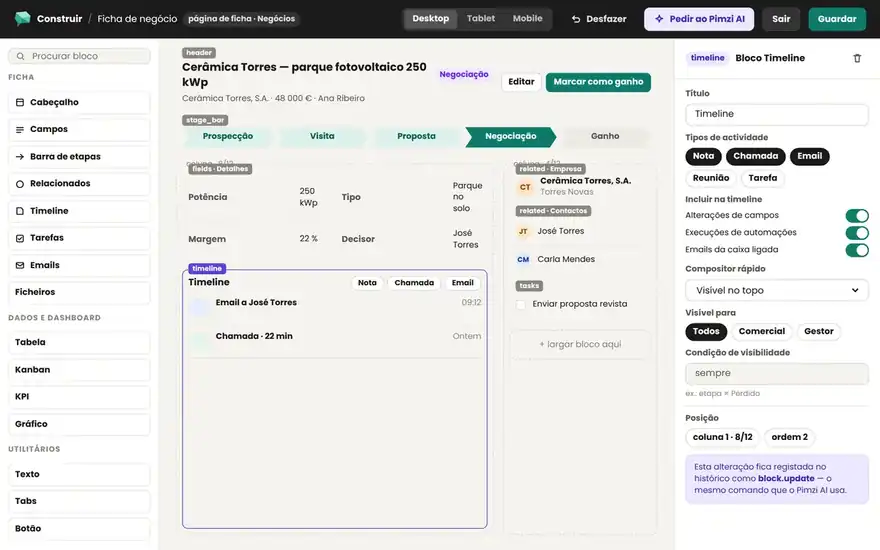This screenshot has width=880, height=550.
Task: Click the undo arrow icon beside Desfazer
Action: [x=576, y=19]
